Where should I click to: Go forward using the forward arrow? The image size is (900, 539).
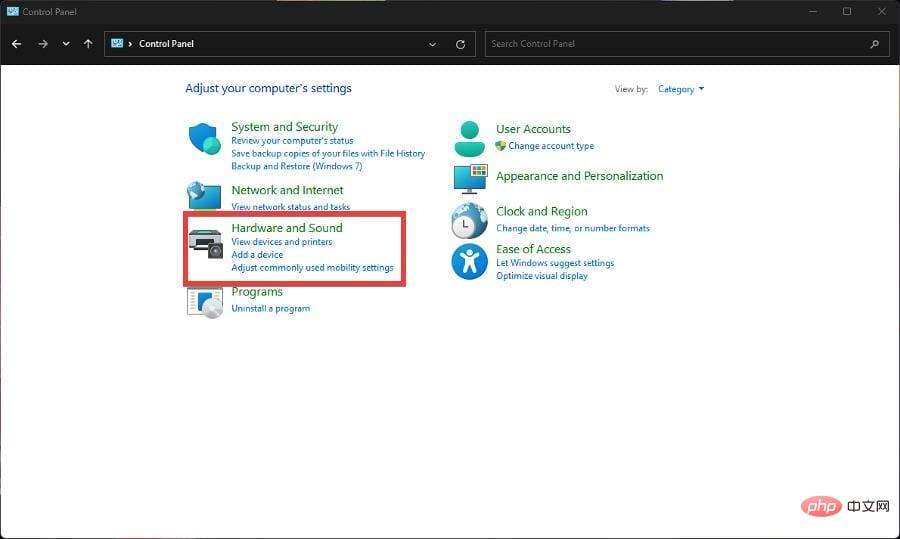[x=43, y=44]
